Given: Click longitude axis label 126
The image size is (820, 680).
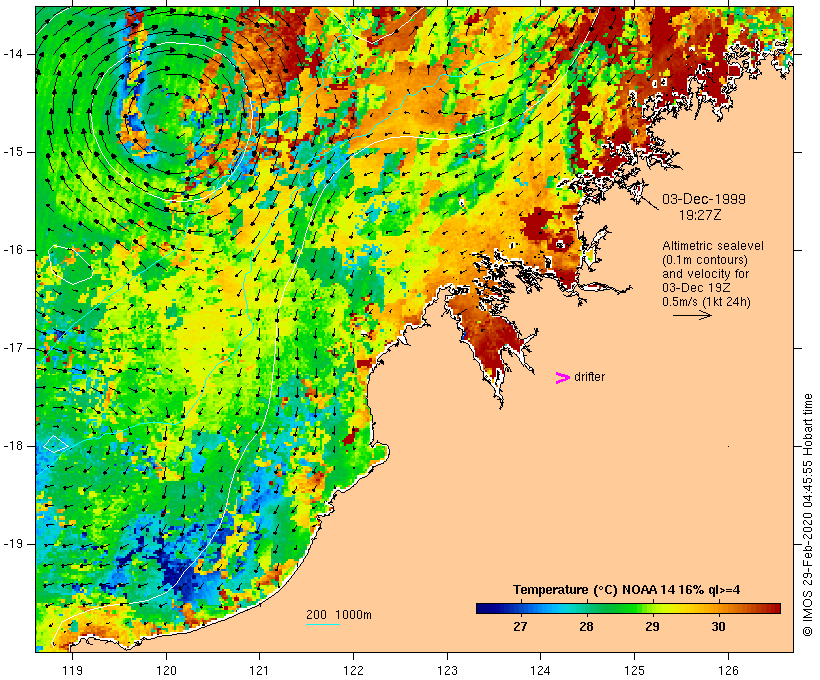Looking at the screenshot, I should pos(728,670).
